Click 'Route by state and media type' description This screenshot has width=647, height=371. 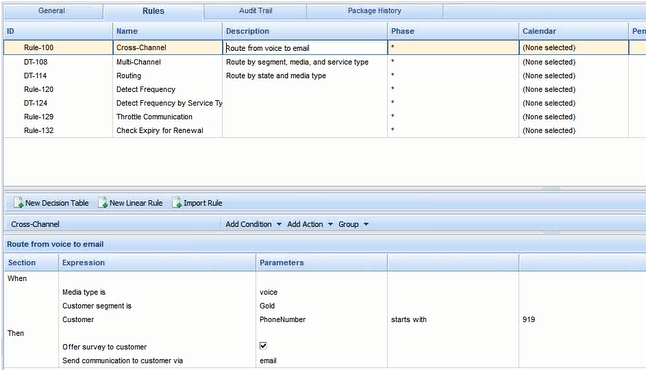276,76
